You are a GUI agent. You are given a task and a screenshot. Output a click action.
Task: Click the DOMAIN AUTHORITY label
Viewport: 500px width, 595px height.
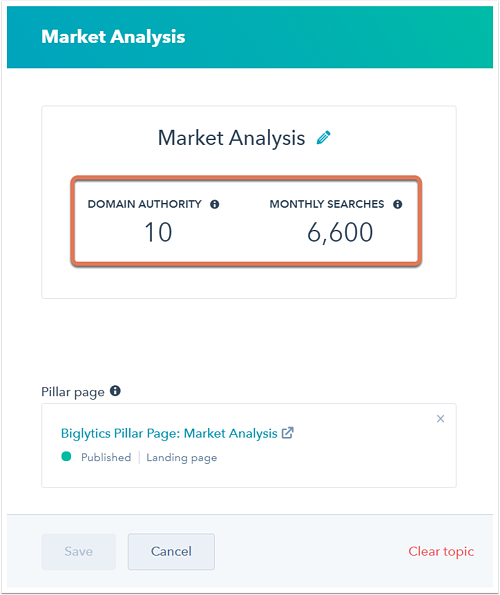coord(145,204)
